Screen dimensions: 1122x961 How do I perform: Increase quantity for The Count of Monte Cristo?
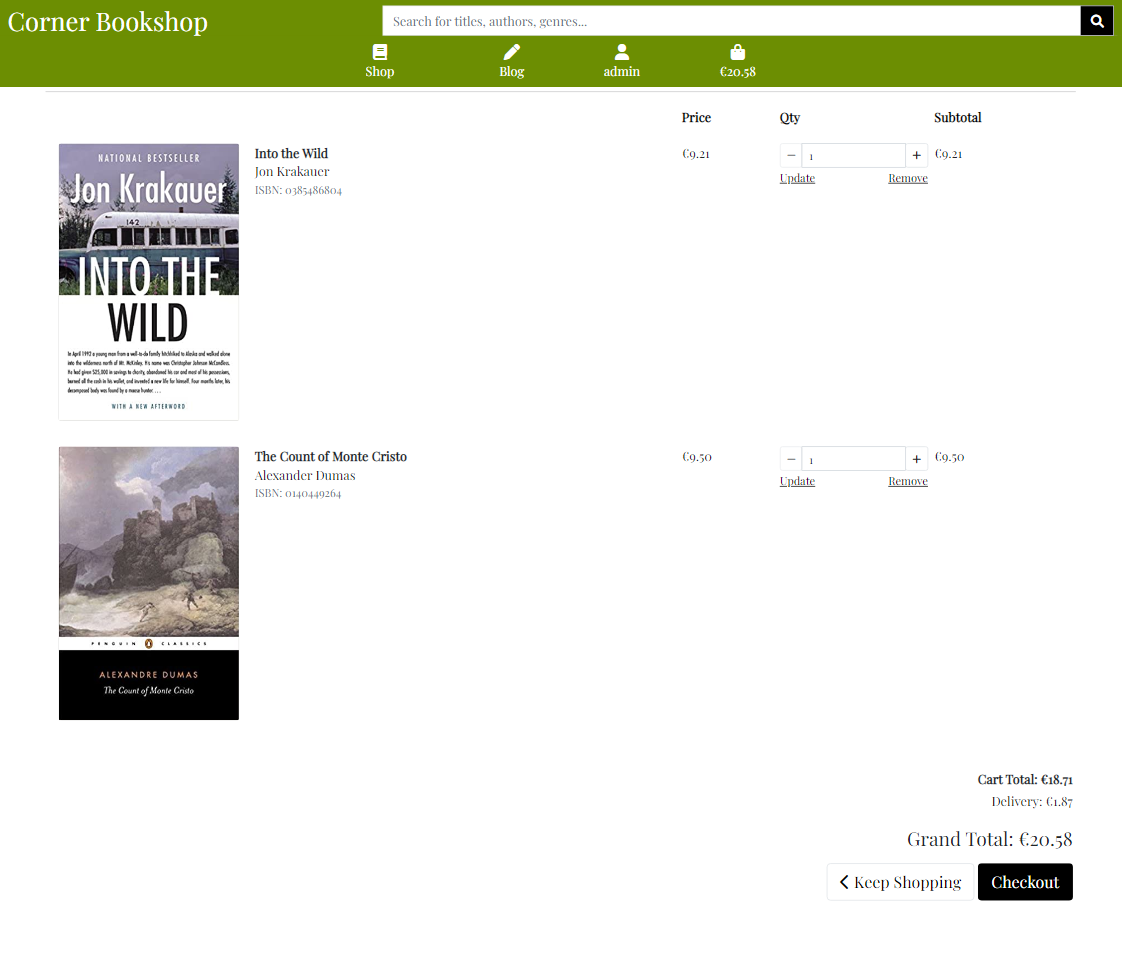(x=917, y=459)
